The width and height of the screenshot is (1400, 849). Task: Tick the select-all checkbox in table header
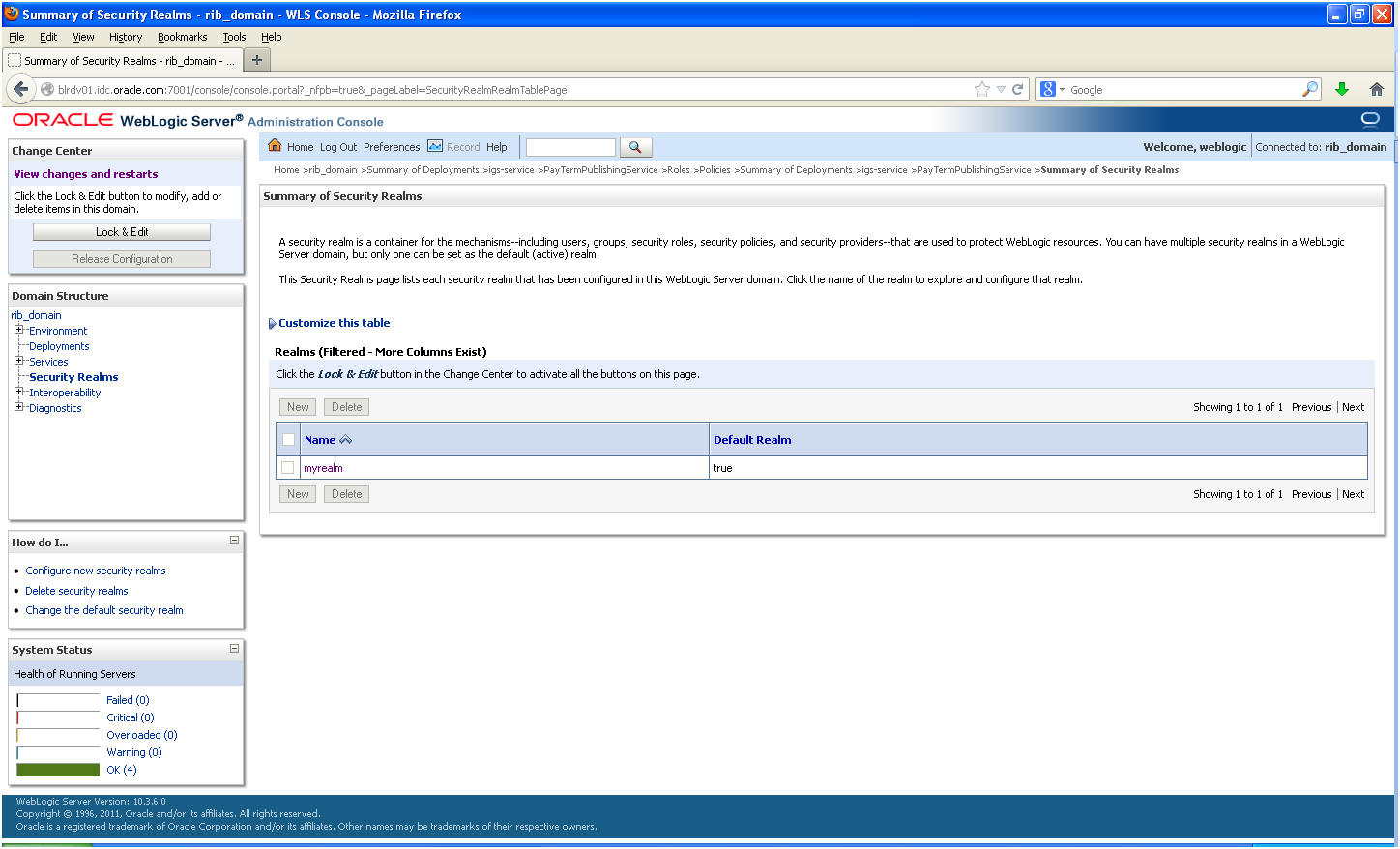click(288, 440)
